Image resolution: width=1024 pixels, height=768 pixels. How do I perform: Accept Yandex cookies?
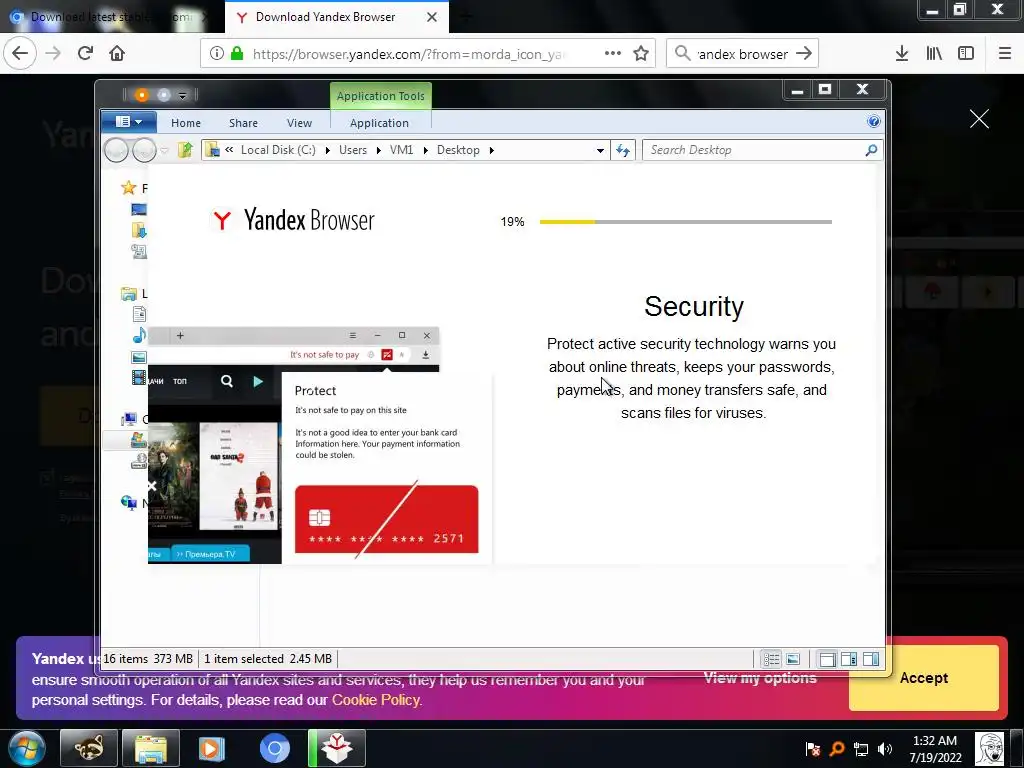tap(923, 678)
